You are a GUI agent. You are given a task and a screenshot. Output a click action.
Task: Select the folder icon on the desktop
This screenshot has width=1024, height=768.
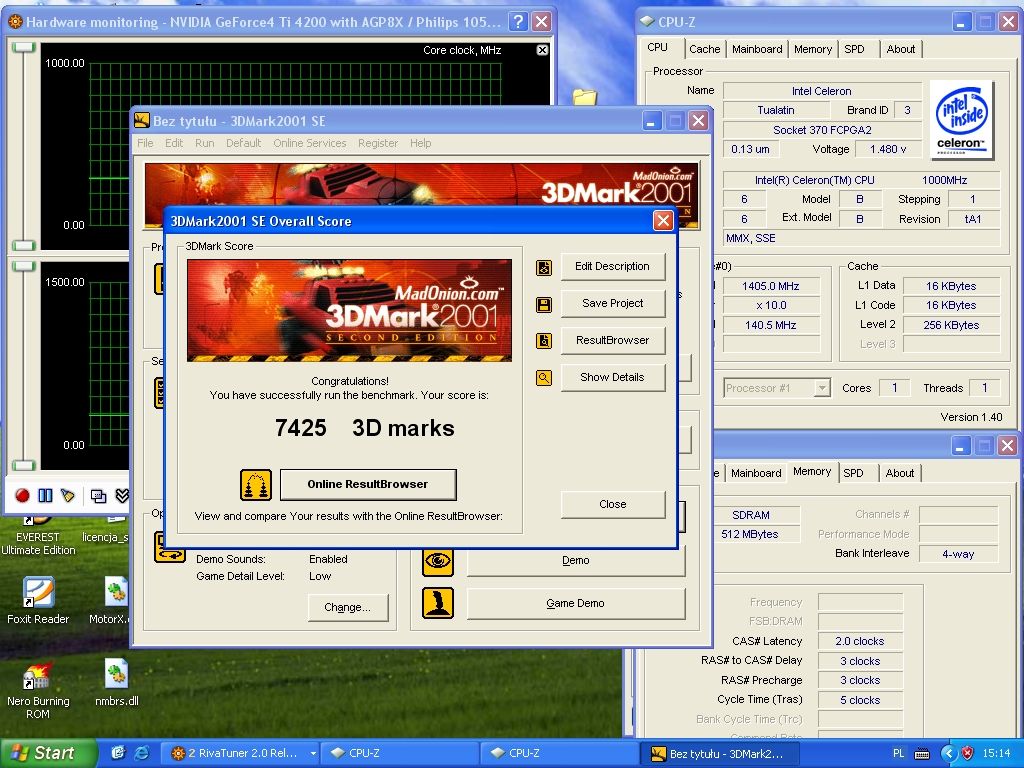(x=584, y=98)
